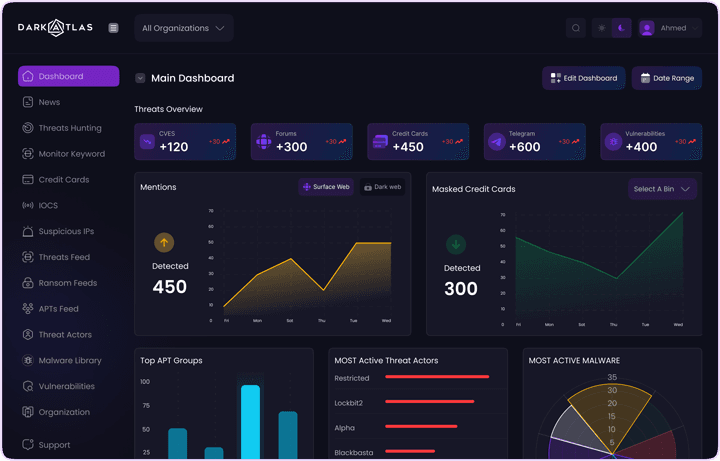The image size is (720, 461).
Task: Open the Ahmed user profile avatar
Action: pos(647,28)
